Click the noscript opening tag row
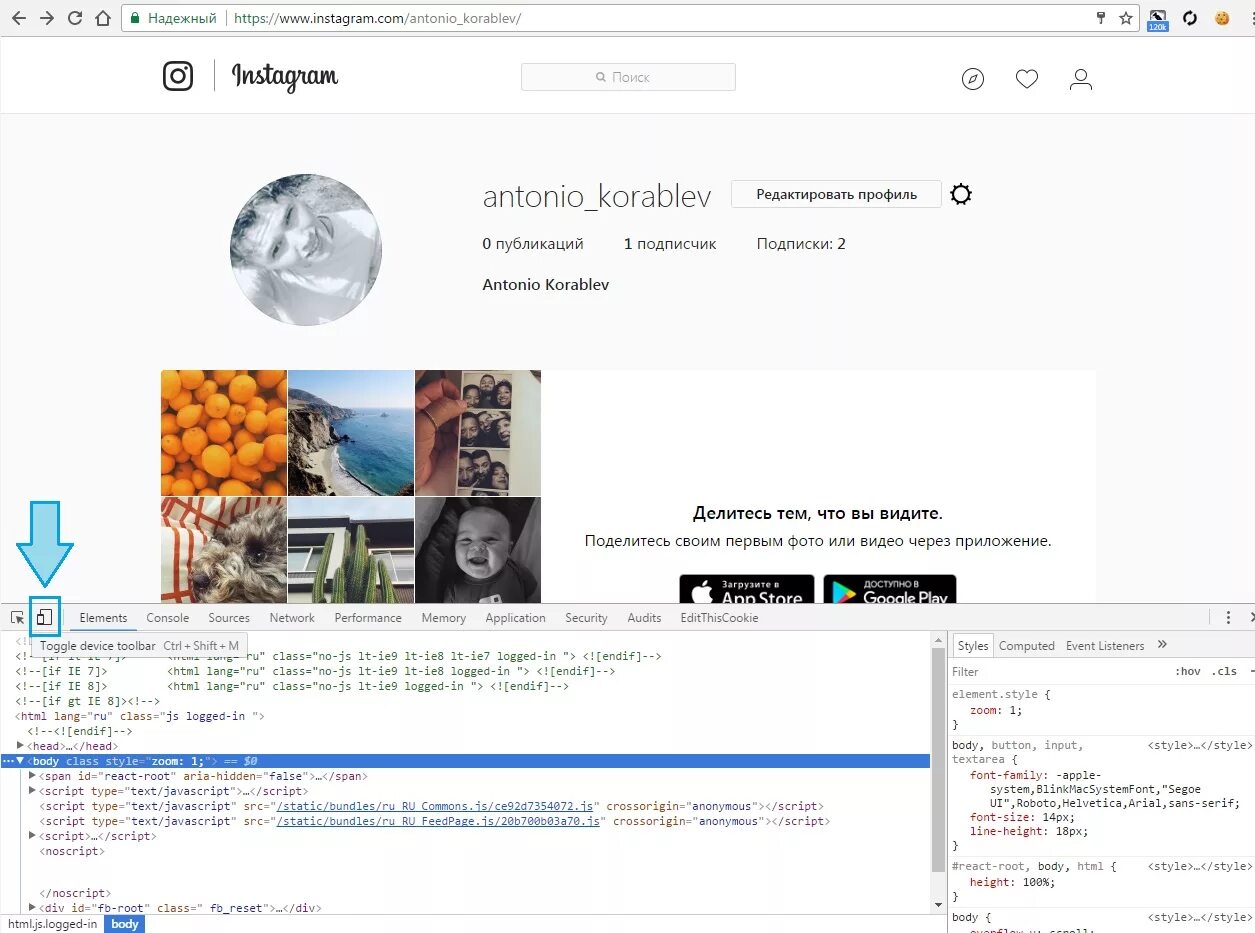The height and width of the screenshot is (933, 1255). (72, 851)
